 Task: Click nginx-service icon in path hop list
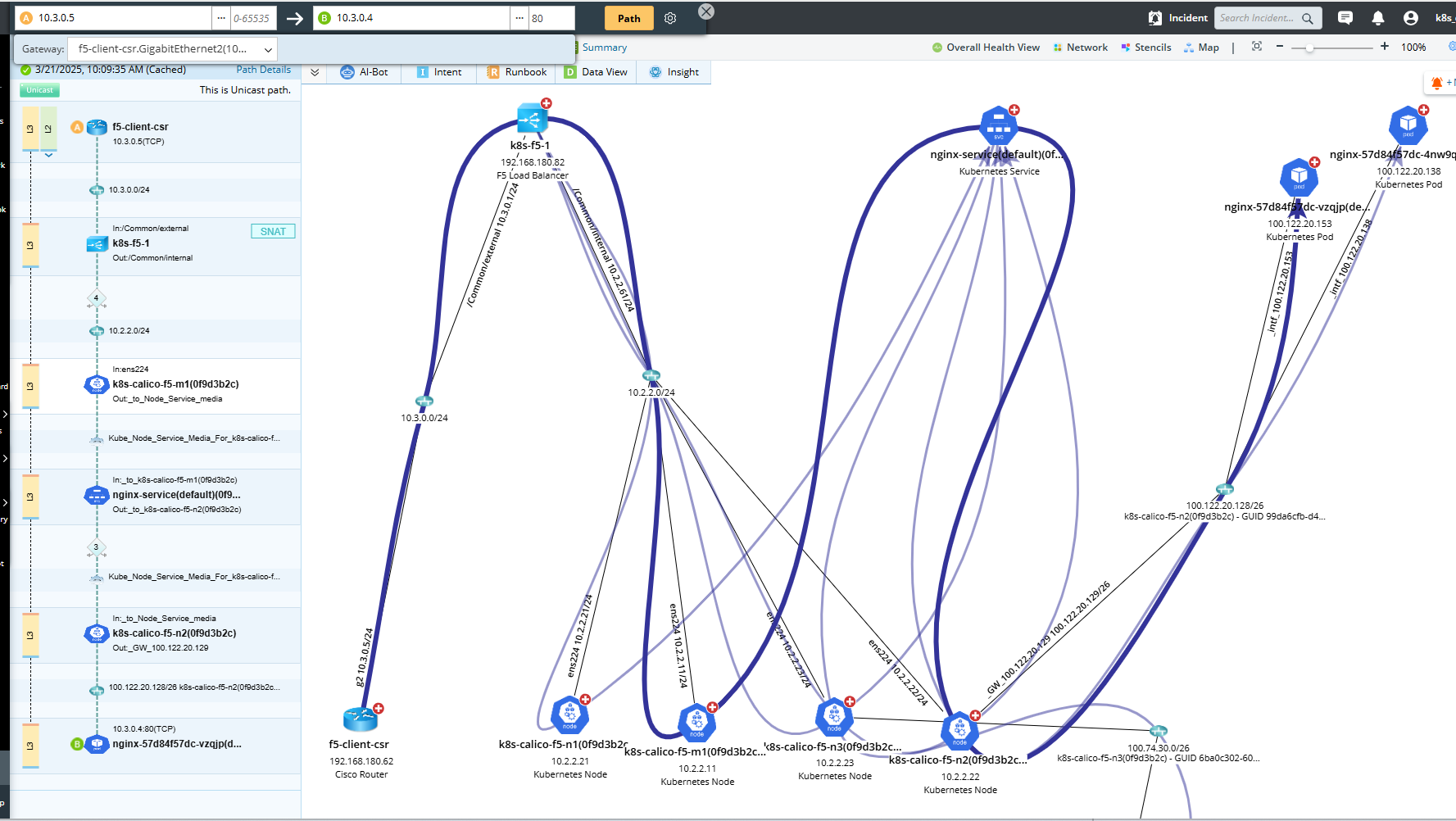tap(97, 496)
